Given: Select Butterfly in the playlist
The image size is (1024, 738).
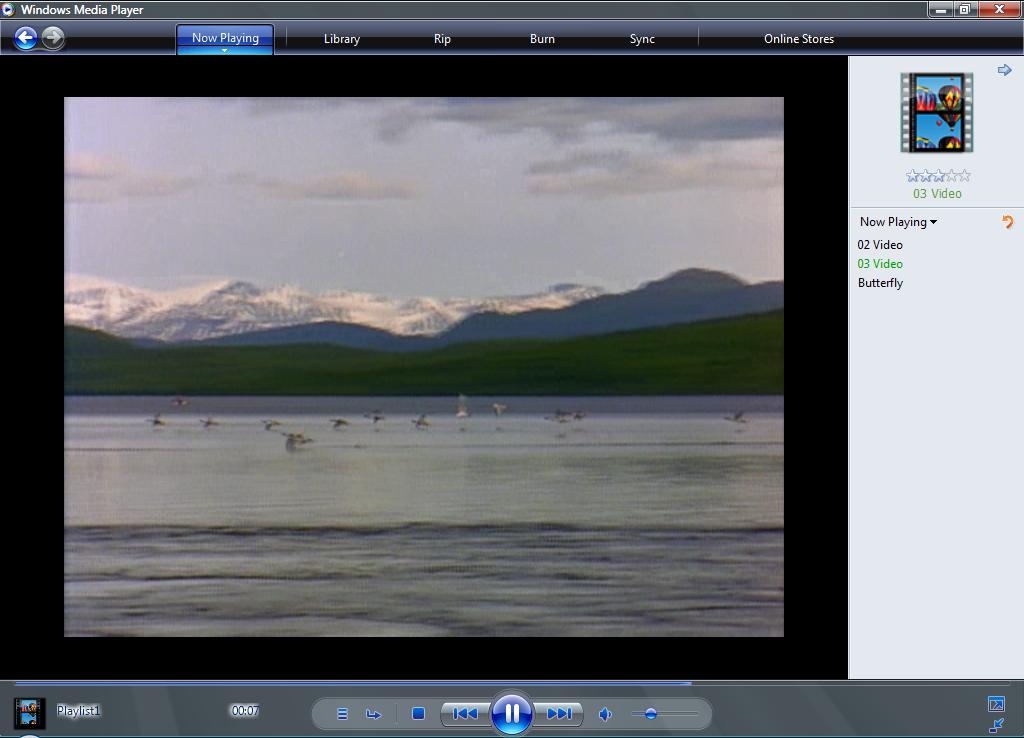Looking at the screenshot, I should (x=880, y=283).
